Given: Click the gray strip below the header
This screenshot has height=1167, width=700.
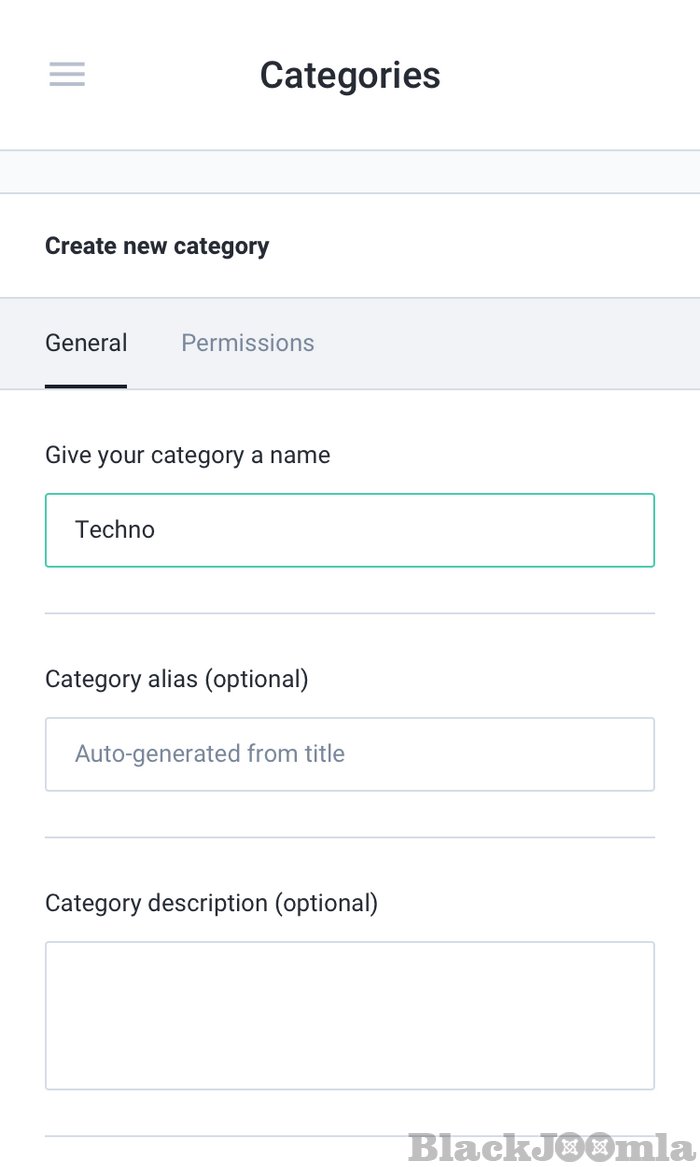Looking at the screenshot, I should [x=350, y=172].
